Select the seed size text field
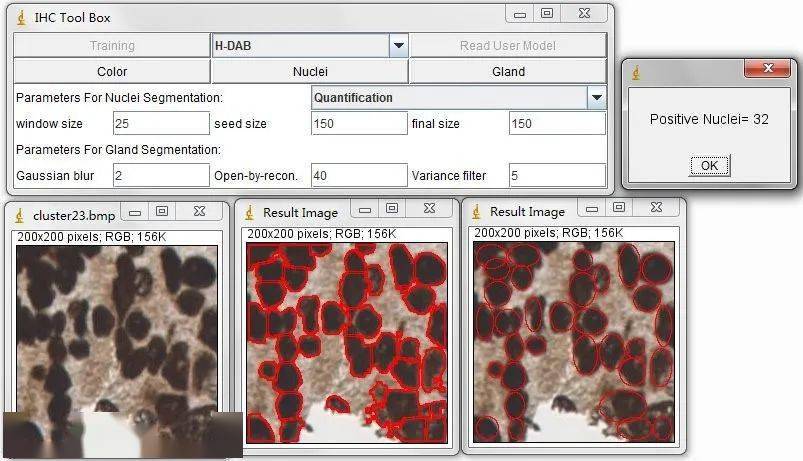Viewport: 803px width, 461px height. [x=358, y=124]
